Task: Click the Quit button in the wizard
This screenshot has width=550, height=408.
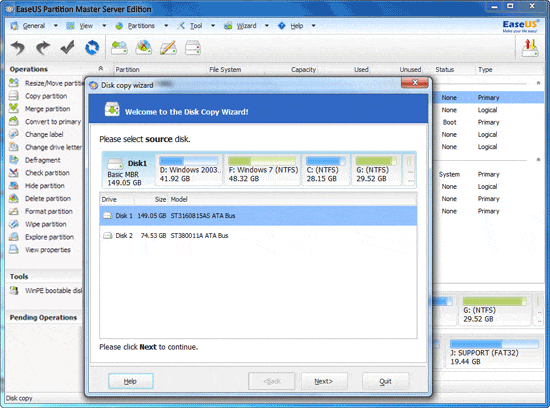Action: click(x=385, y=381)
